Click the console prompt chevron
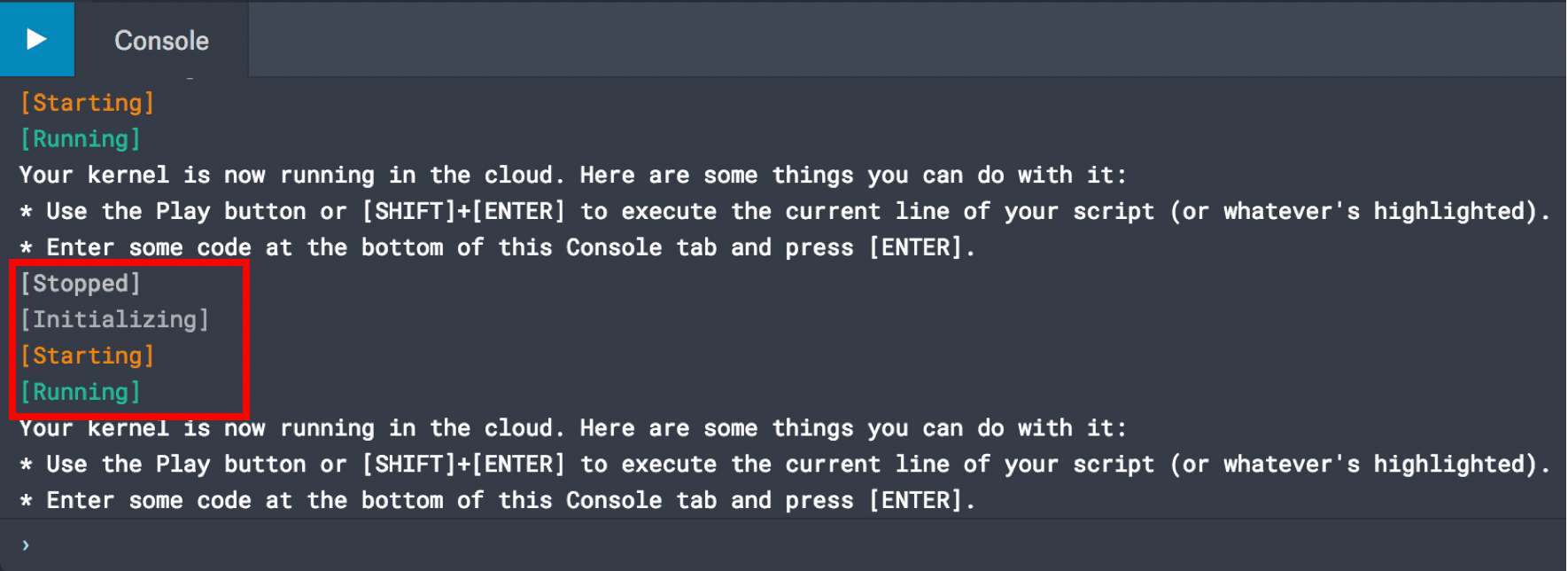Viewport: 1568px width, 571px height. 26,544
